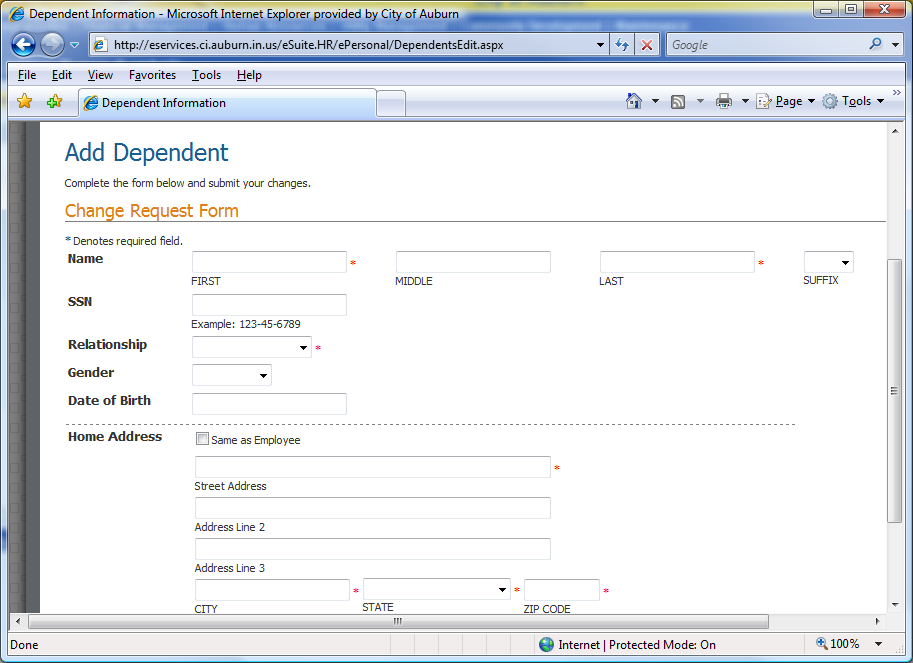Click the New Tab button
The height and width of the screenshot is (663, 913).
coord(391,104)
